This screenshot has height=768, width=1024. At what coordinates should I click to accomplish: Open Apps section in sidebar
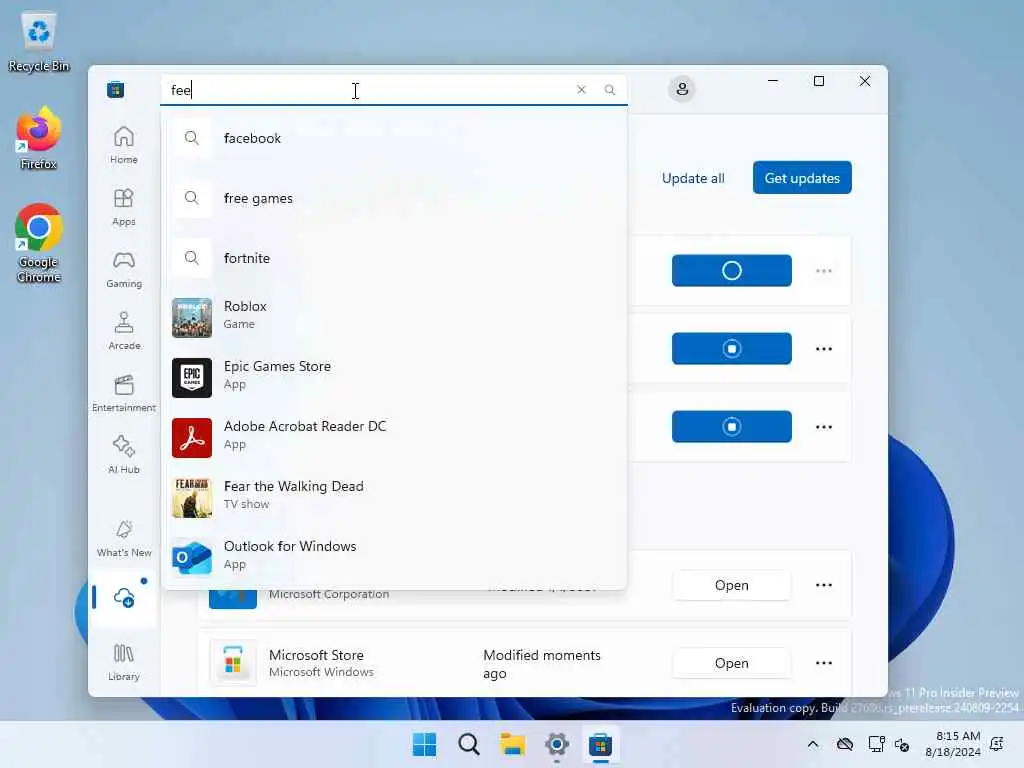coord(123,207)
